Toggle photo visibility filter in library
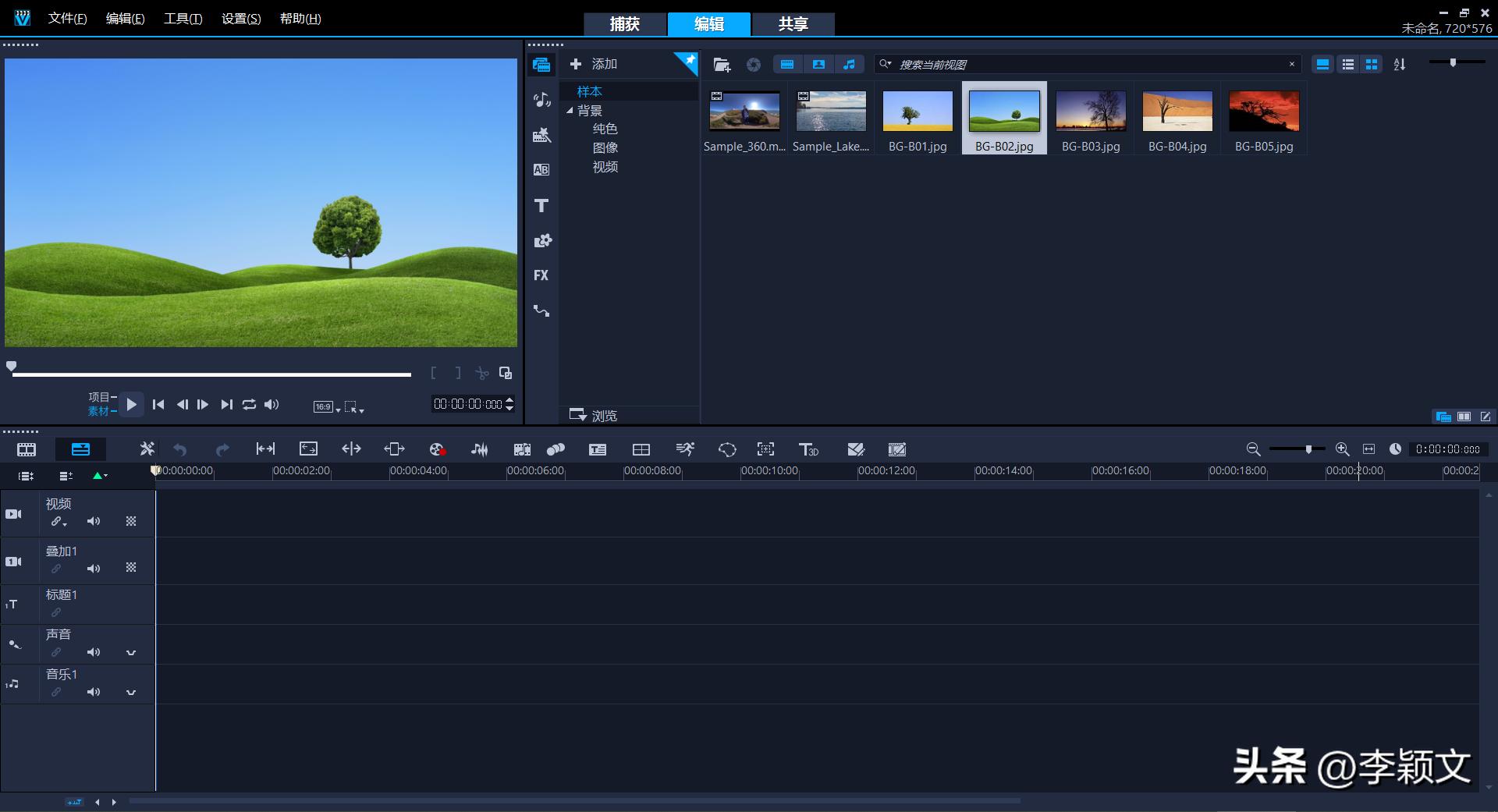Screen dimensions: 1498x812 [818, 65]
